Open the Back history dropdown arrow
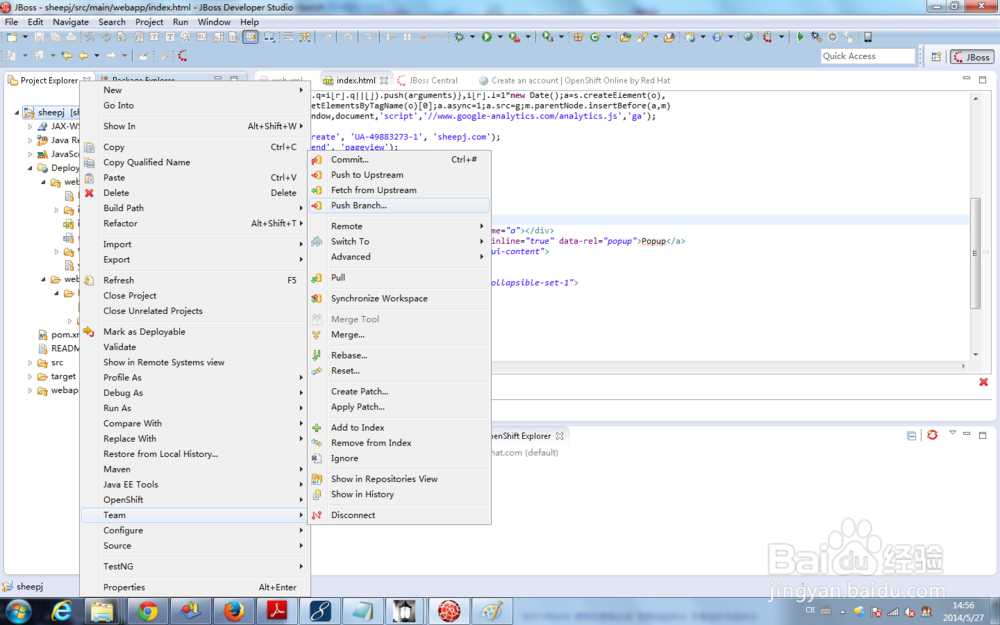This screenshot has height=625, width=1000. pyautogui.click(x=96, y=55)
